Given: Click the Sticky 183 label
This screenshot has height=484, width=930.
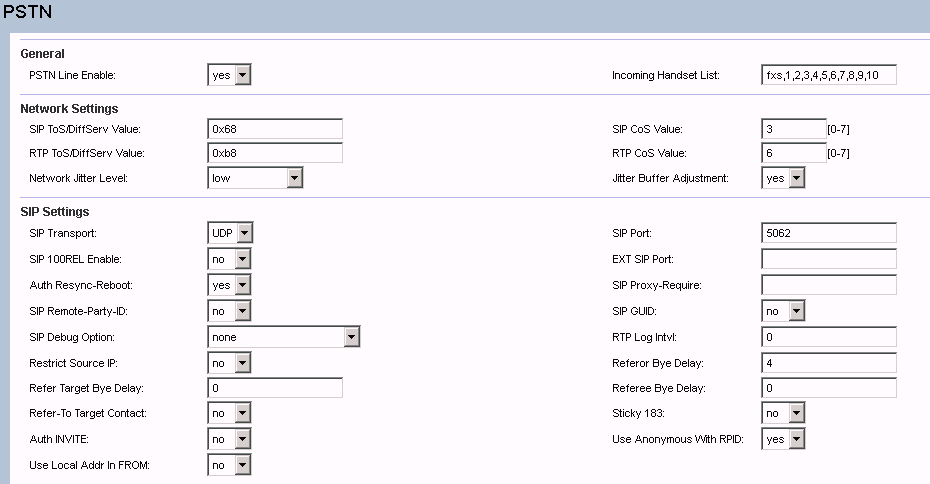Looking at the screenshot, I should (x=638, y=413).
